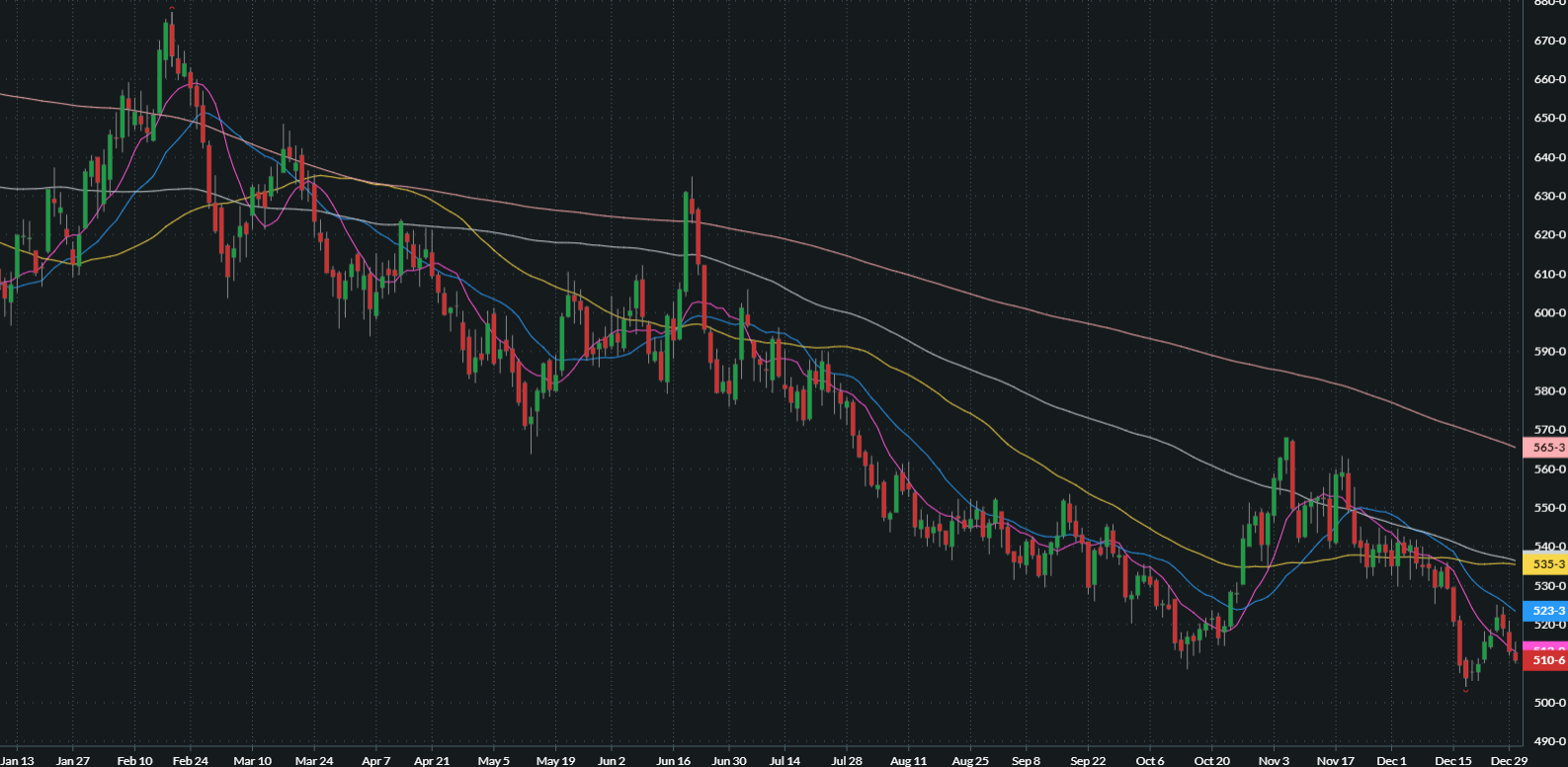Select the Nov 17 date label
This screenshot has height=767, width=1568.
[1336, 761]
